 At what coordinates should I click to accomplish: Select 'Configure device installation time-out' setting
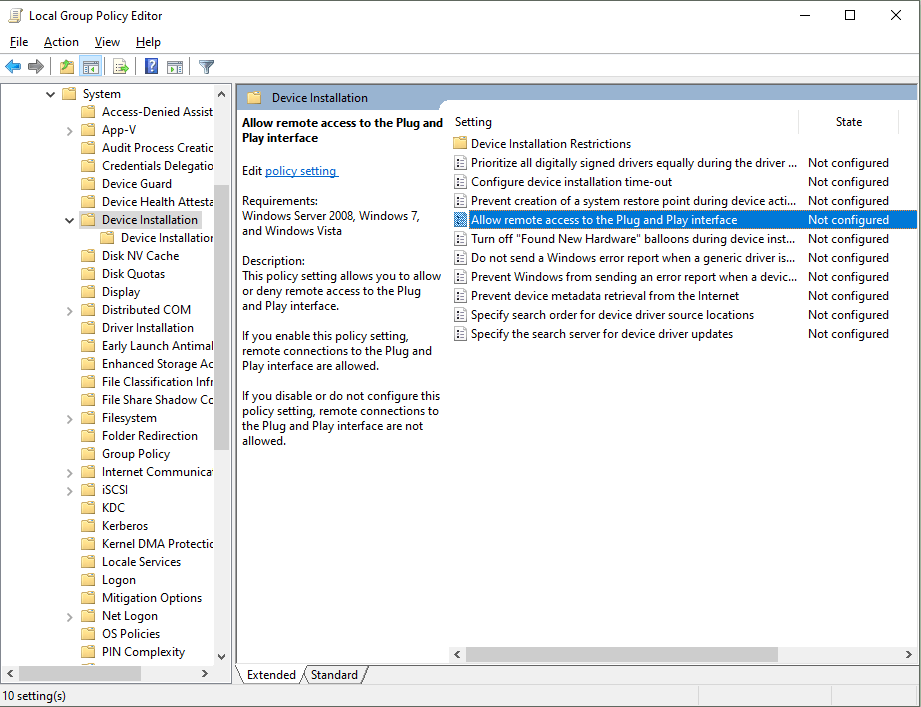[x=571, y=182]
